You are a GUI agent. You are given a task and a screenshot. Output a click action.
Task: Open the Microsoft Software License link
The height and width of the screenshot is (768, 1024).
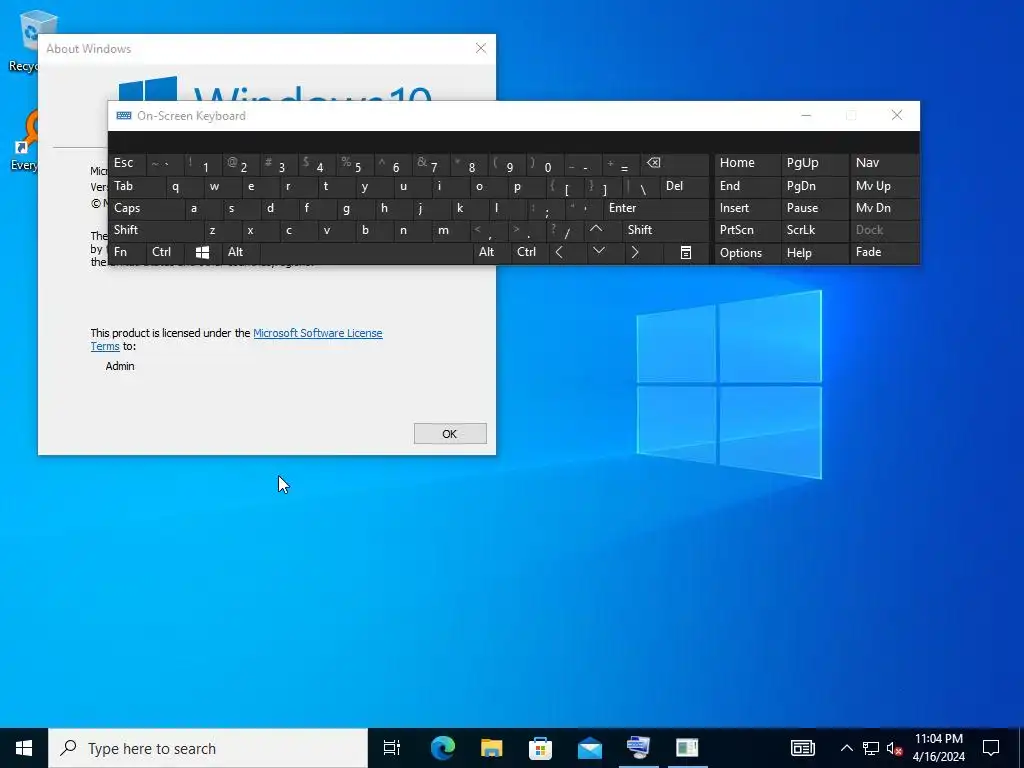[x=317, y=333]
